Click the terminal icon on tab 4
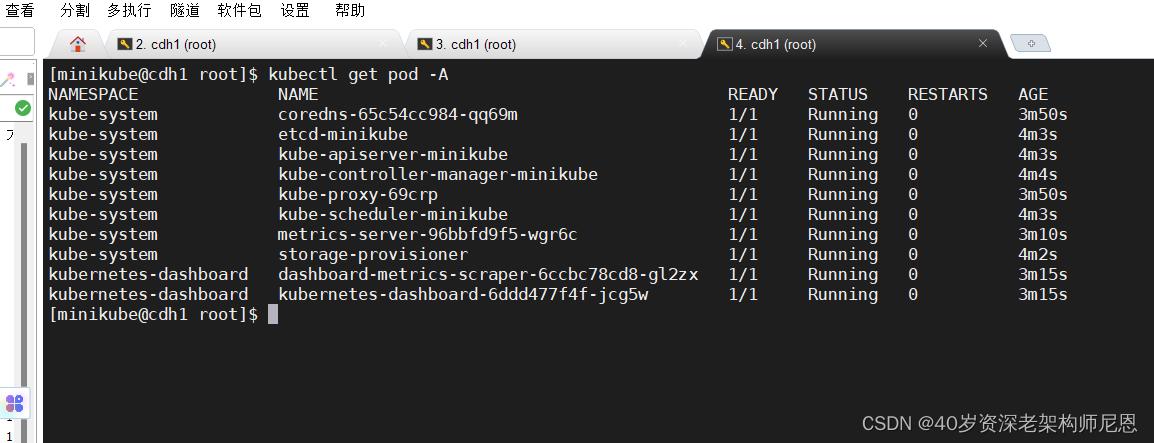 [725, 44]
